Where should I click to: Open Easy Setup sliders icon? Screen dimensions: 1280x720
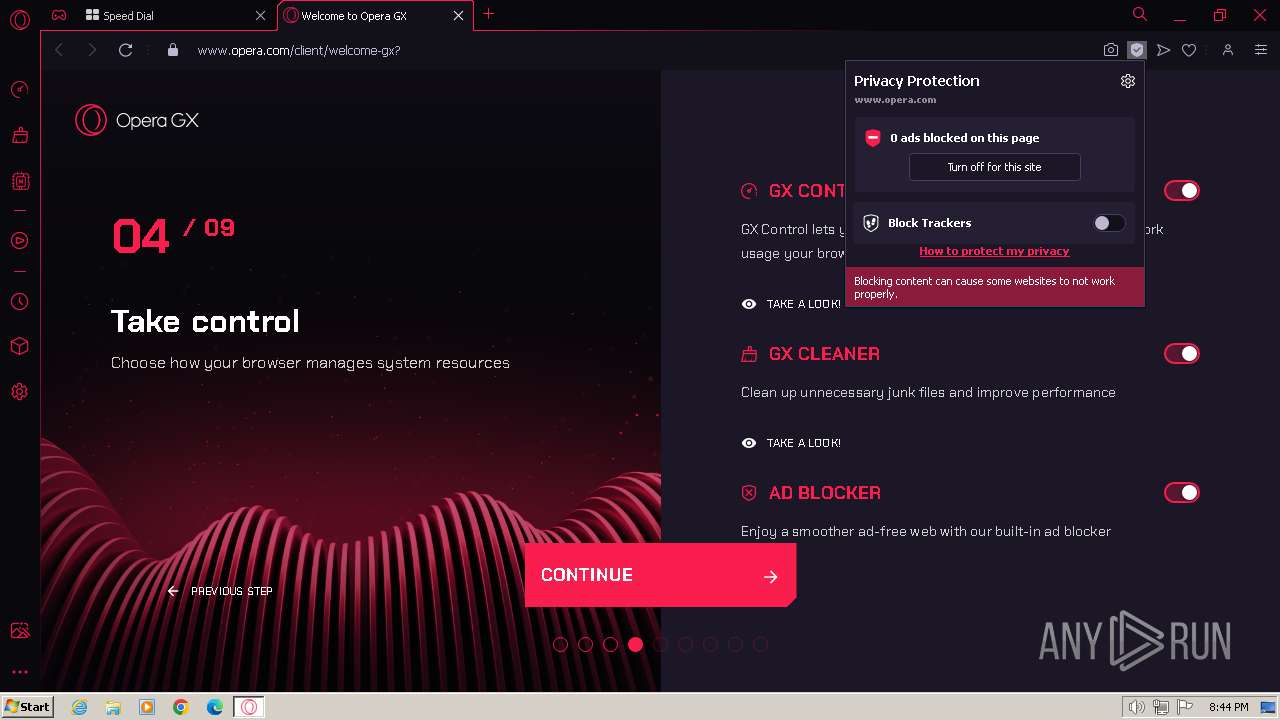coord(1260,50)
